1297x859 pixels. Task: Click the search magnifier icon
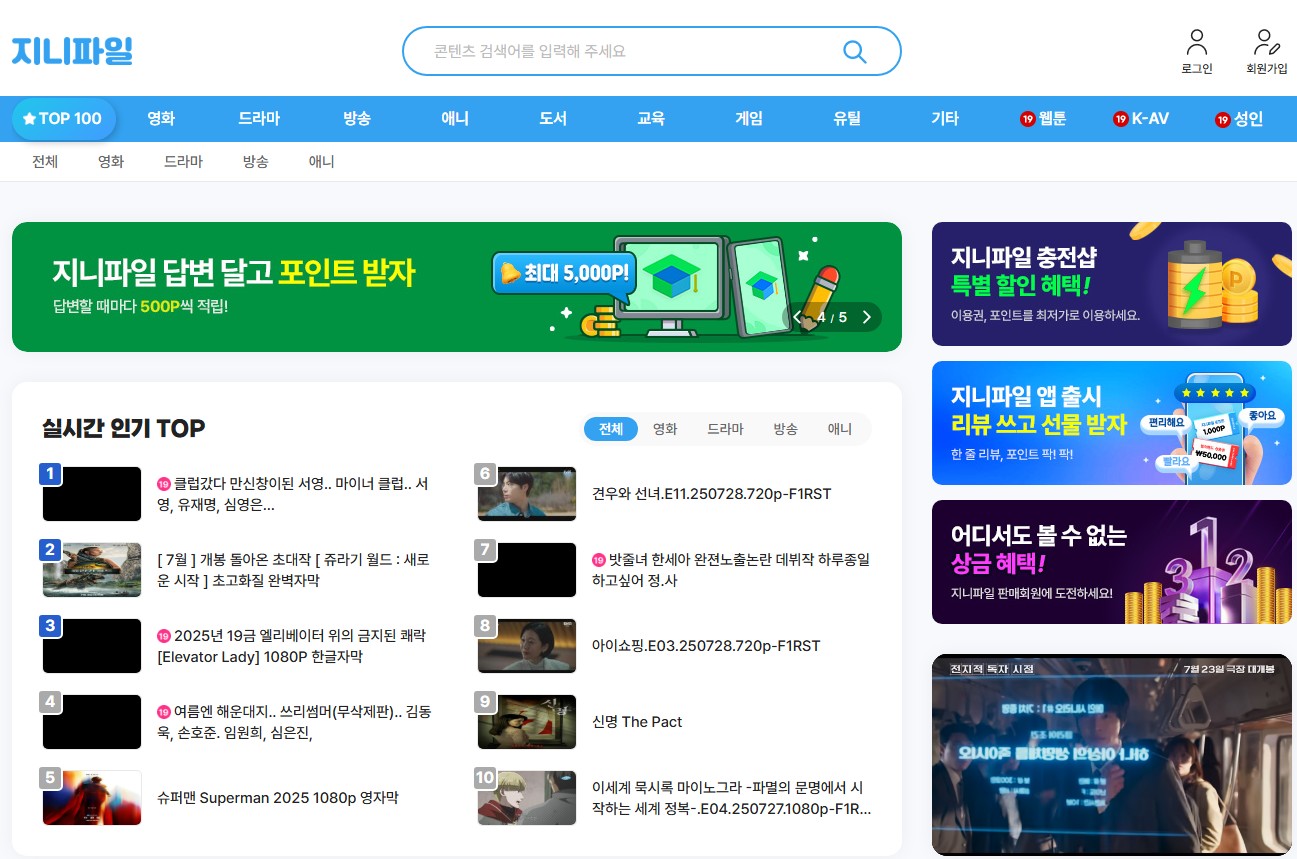tap(854, 50)
